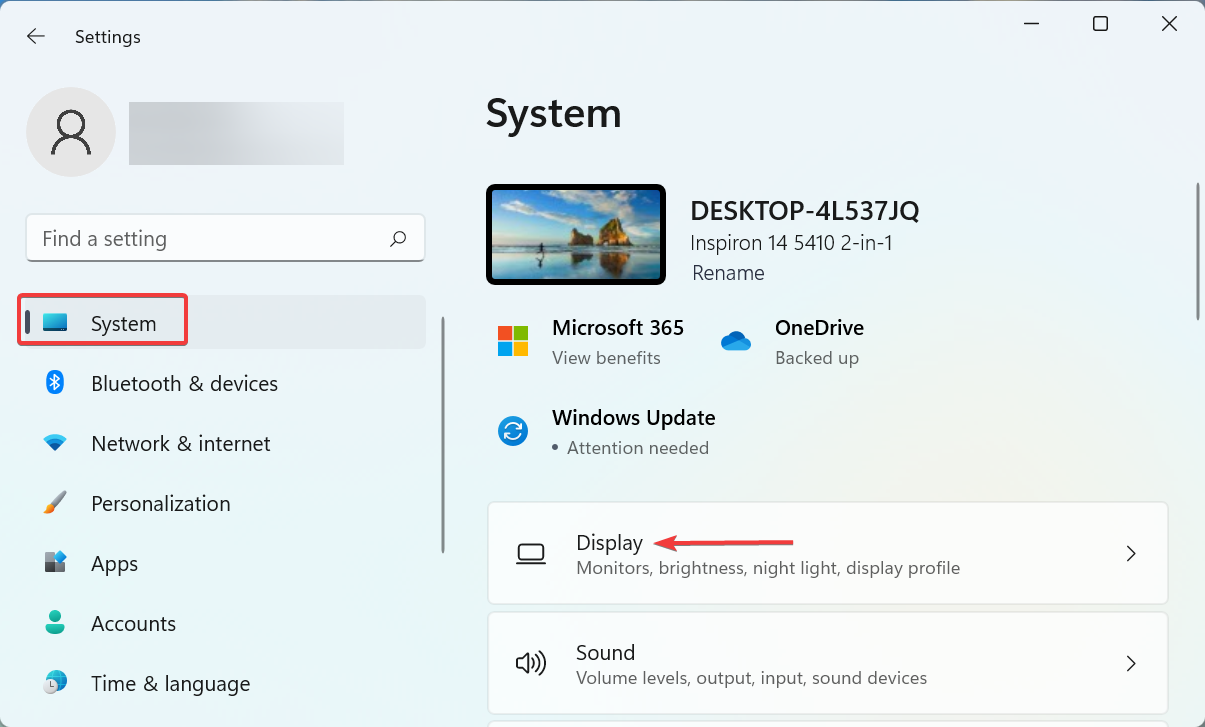Expand Display settings with chevron arrow

tap(1131, 553)
